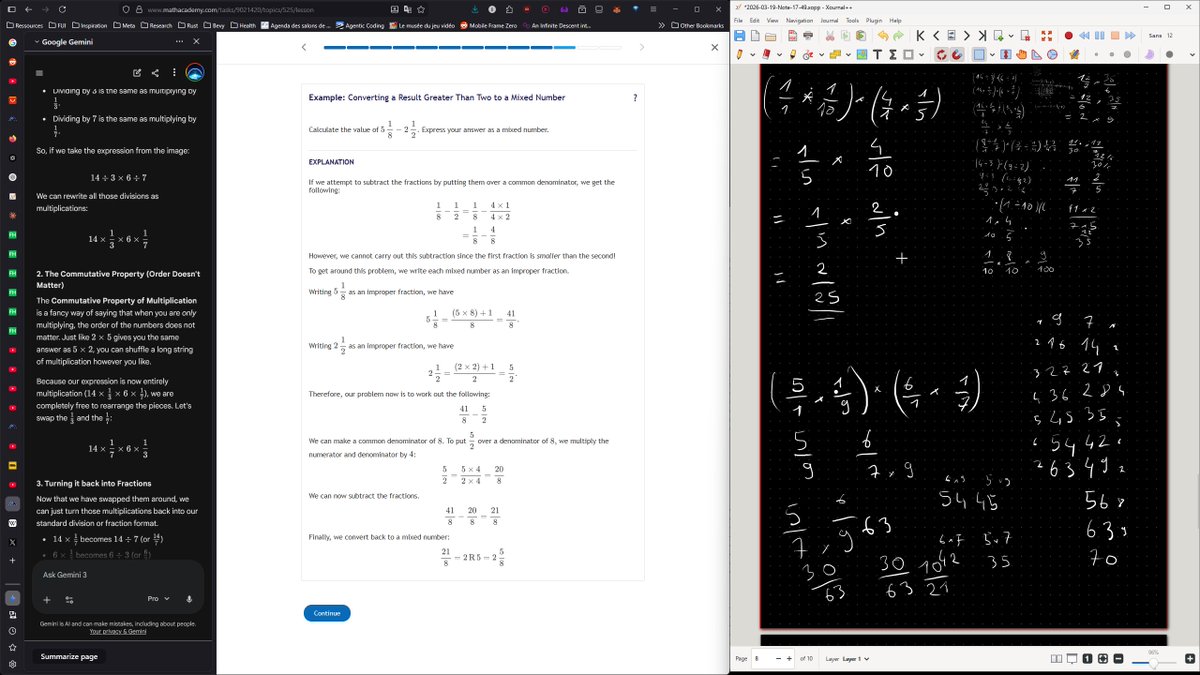Open a file with the folder icon in Xournal++
Viewport: 1200px width, 675px height.
click(x=770, y=36)
